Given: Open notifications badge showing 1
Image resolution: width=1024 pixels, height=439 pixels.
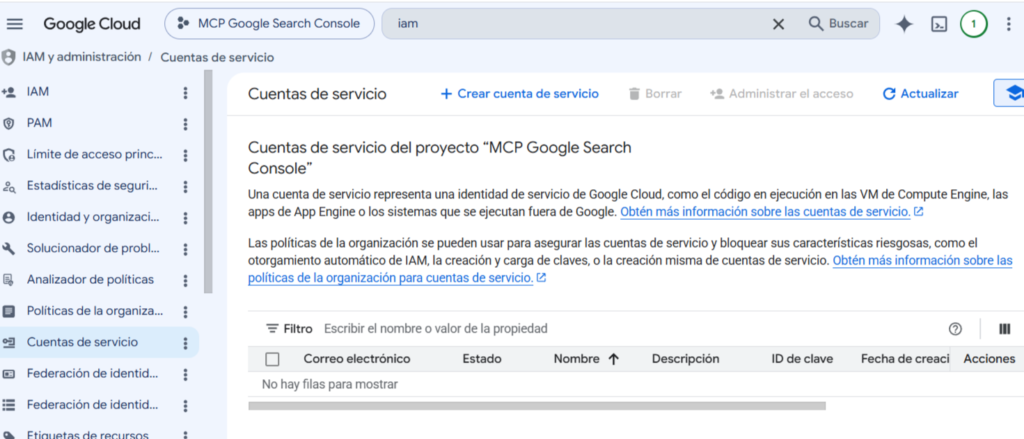Looking at the screenshot, I should point(974,24).
